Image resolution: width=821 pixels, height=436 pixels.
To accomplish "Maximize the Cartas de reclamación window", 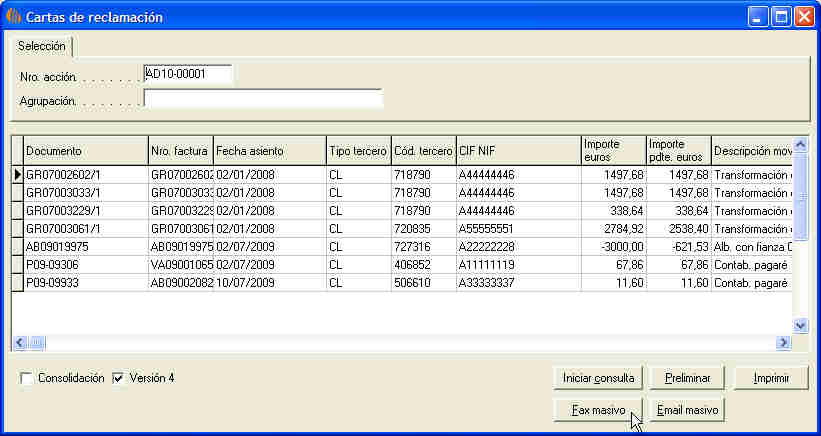I will coord(781,17).
